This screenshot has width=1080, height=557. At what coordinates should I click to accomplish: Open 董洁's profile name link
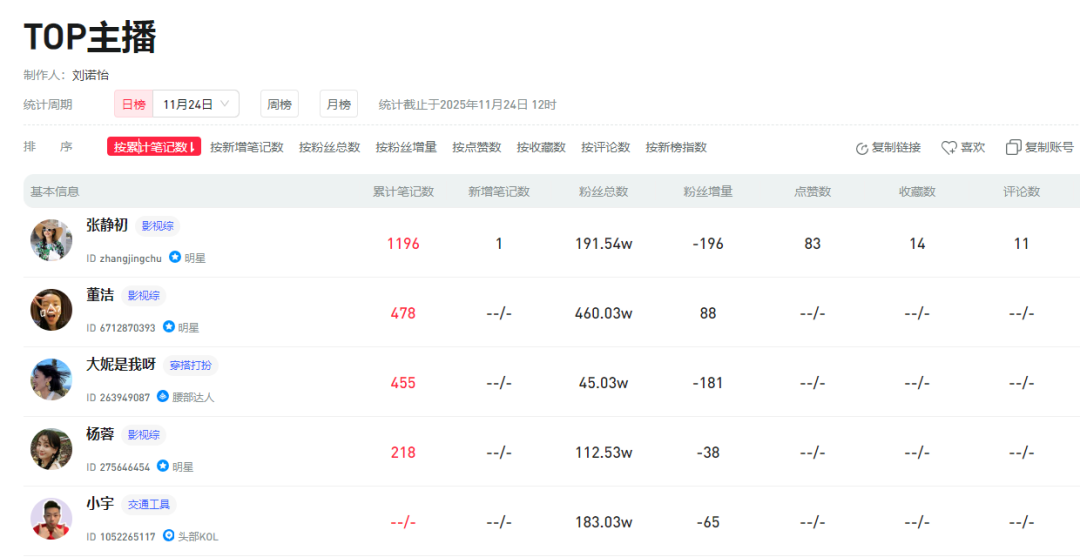click(x=100, y=295)
